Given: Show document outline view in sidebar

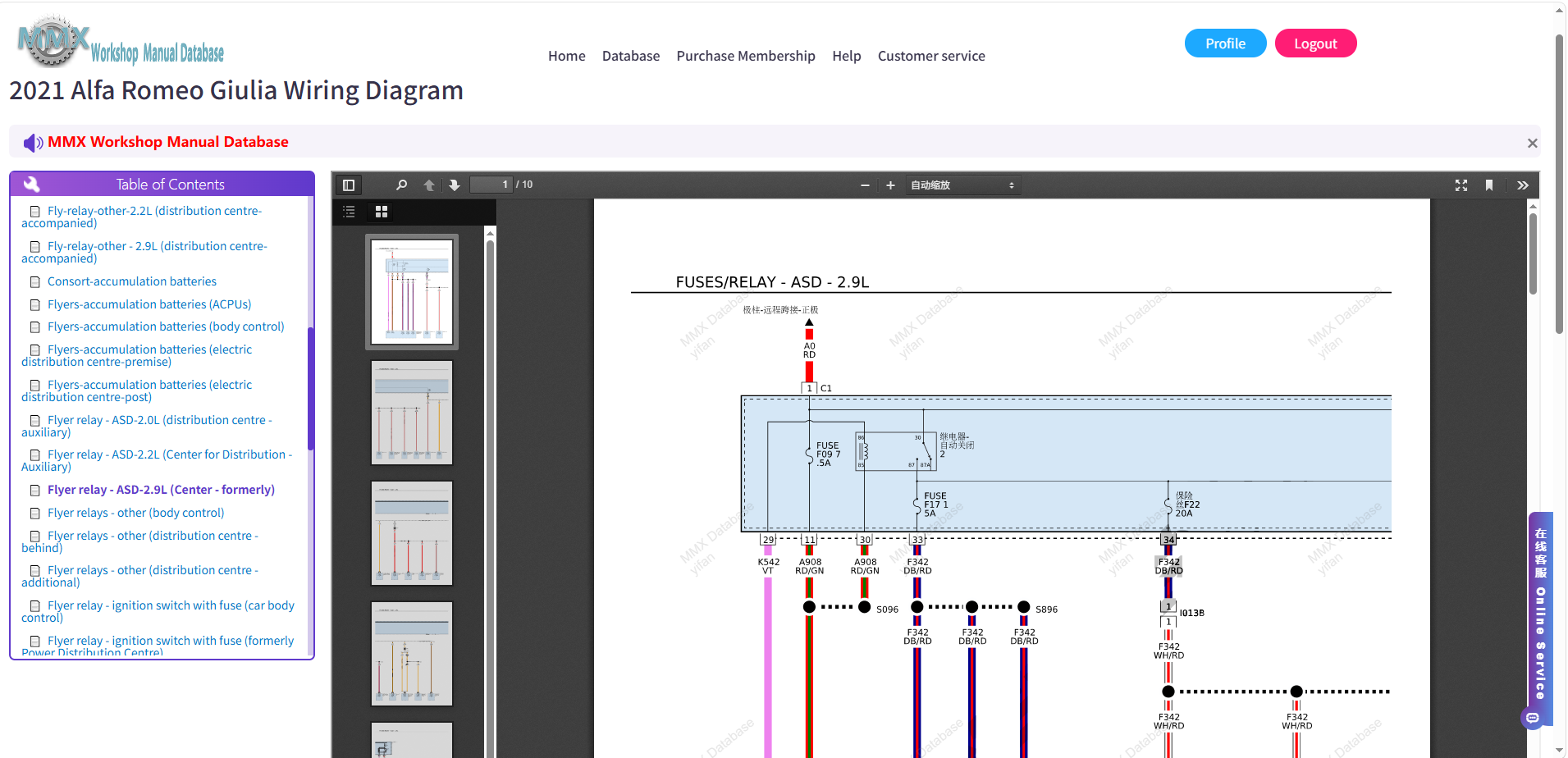Looking at the screenshot, I should (349, 212).
